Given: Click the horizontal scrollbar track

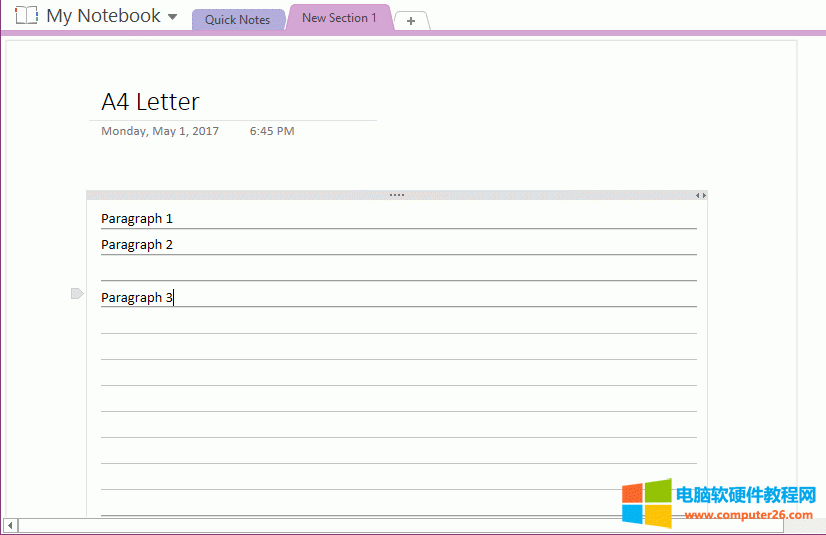Looking at the screenshot, I should coord(300,525).
